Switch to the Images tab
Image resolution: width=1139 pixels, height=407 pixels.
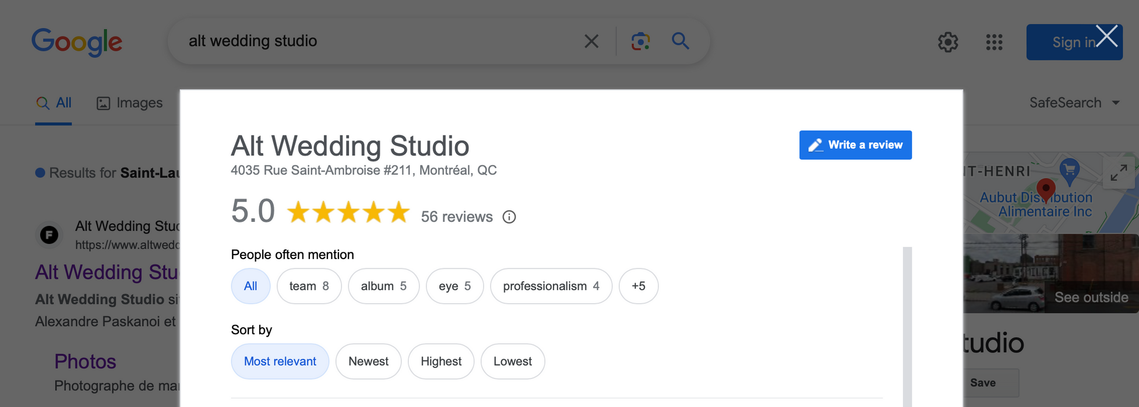pos(129,103)
